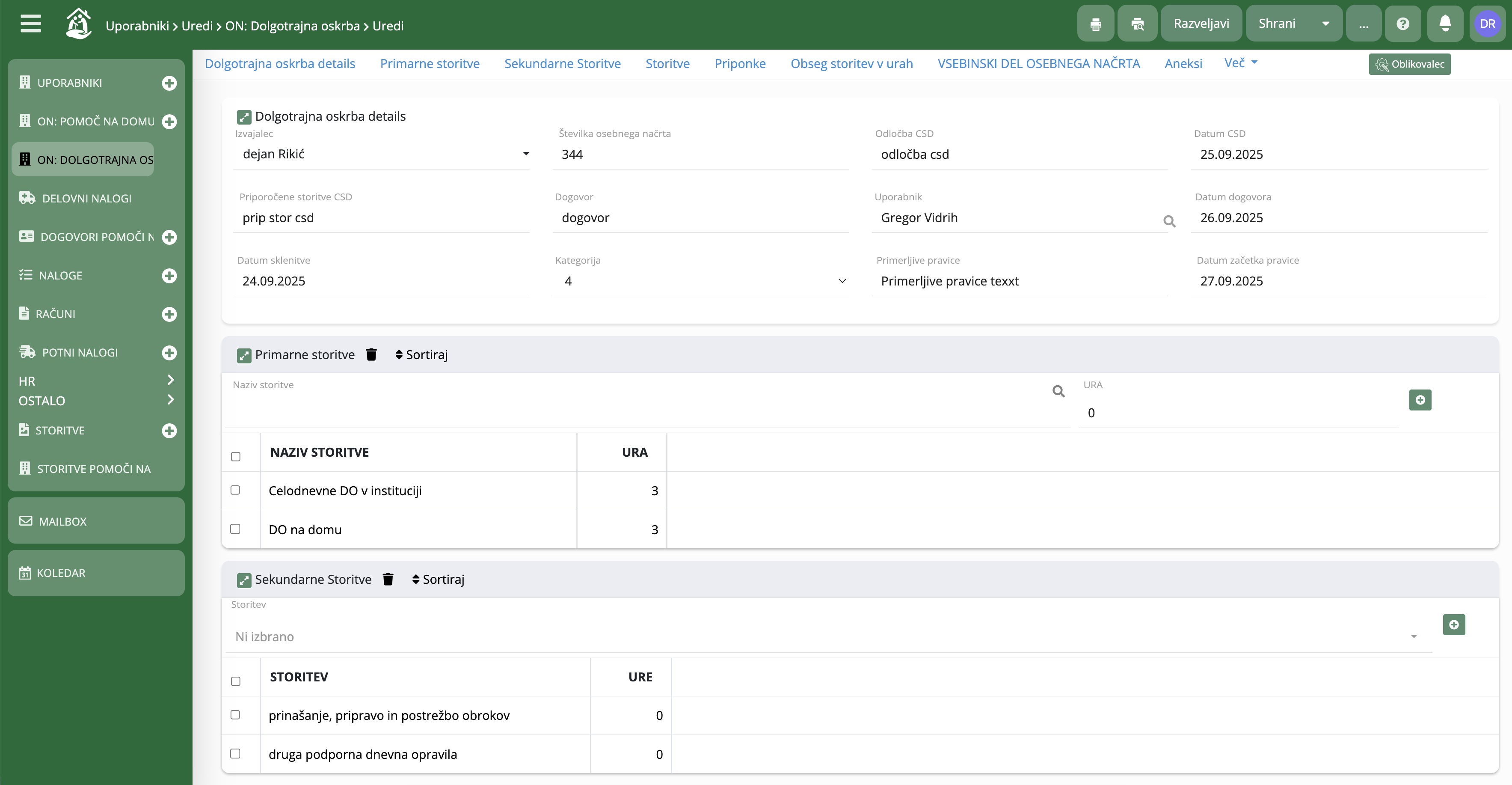Expand Sekundarne Storitve section icon
Screen dimensions: 1512x785
pos(243,580)
